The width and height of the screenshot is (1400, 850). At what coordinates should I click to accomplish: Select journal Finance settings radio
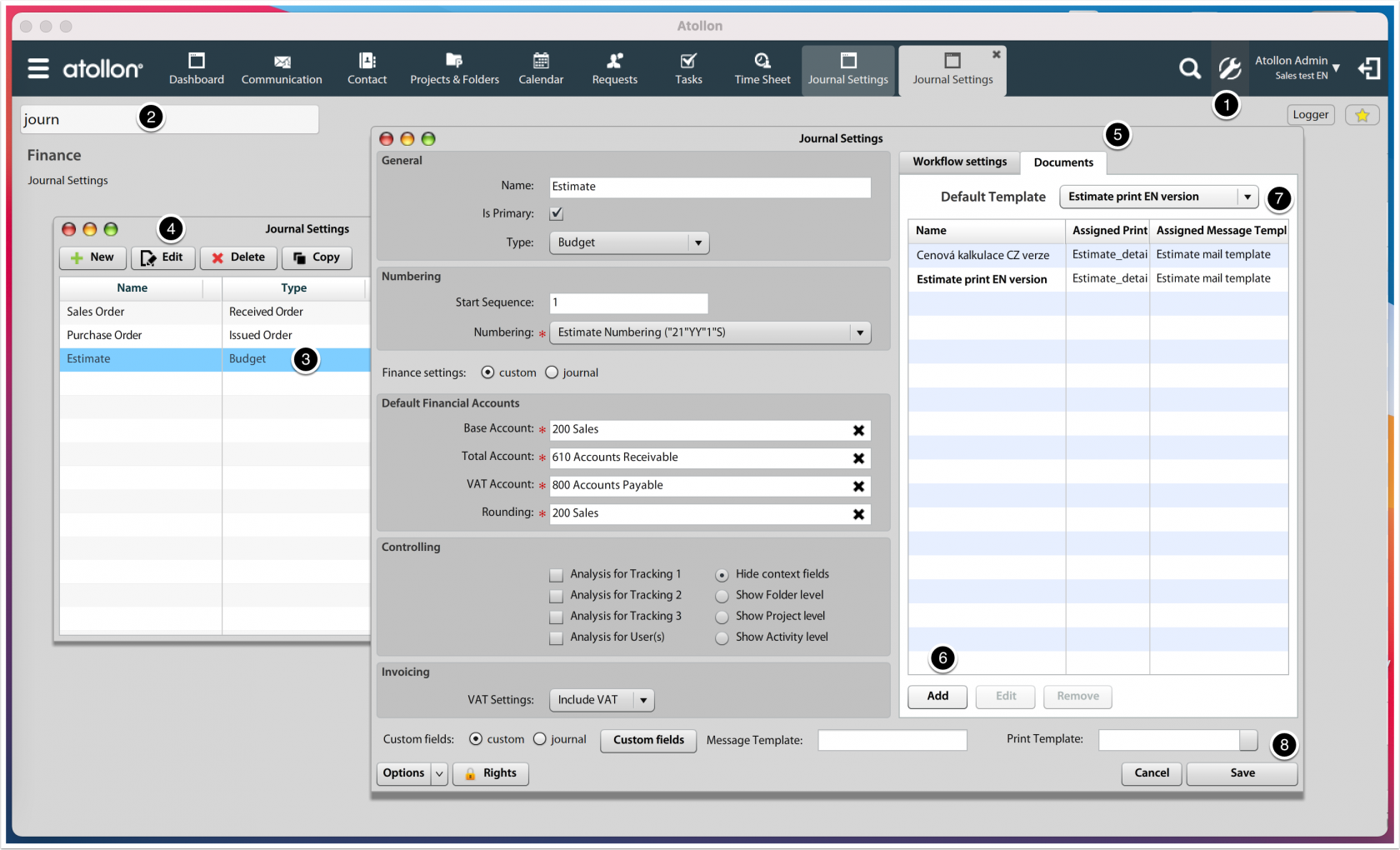[552, 372]
